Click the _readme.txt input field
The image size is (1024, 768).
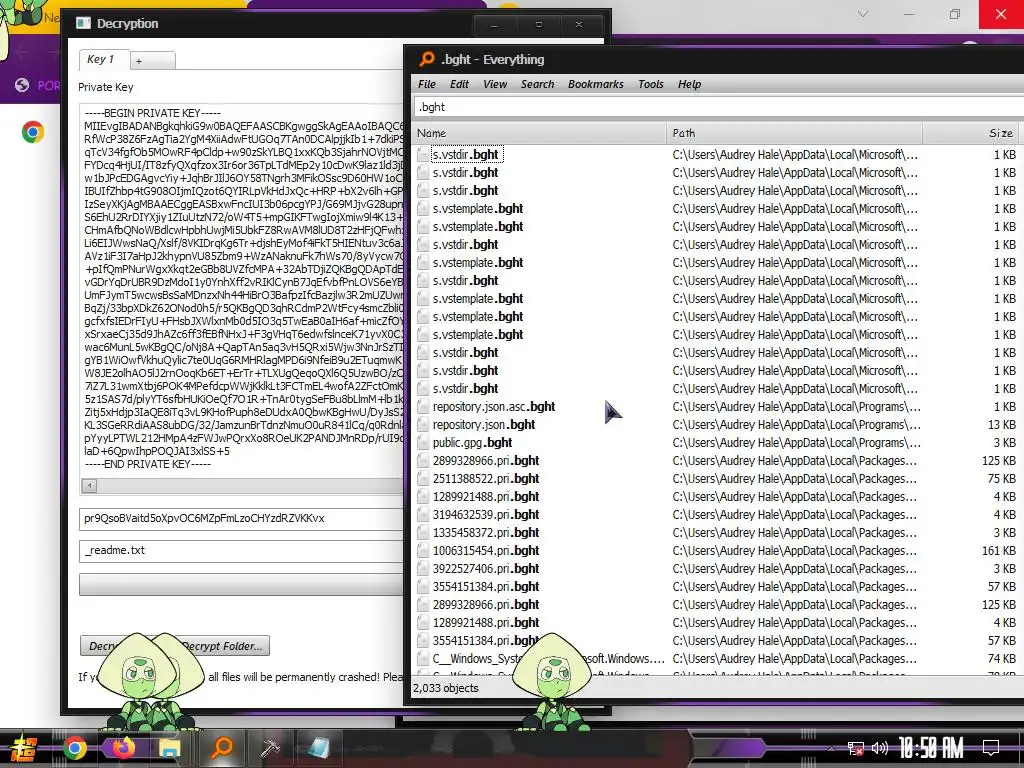coord(242,551)
